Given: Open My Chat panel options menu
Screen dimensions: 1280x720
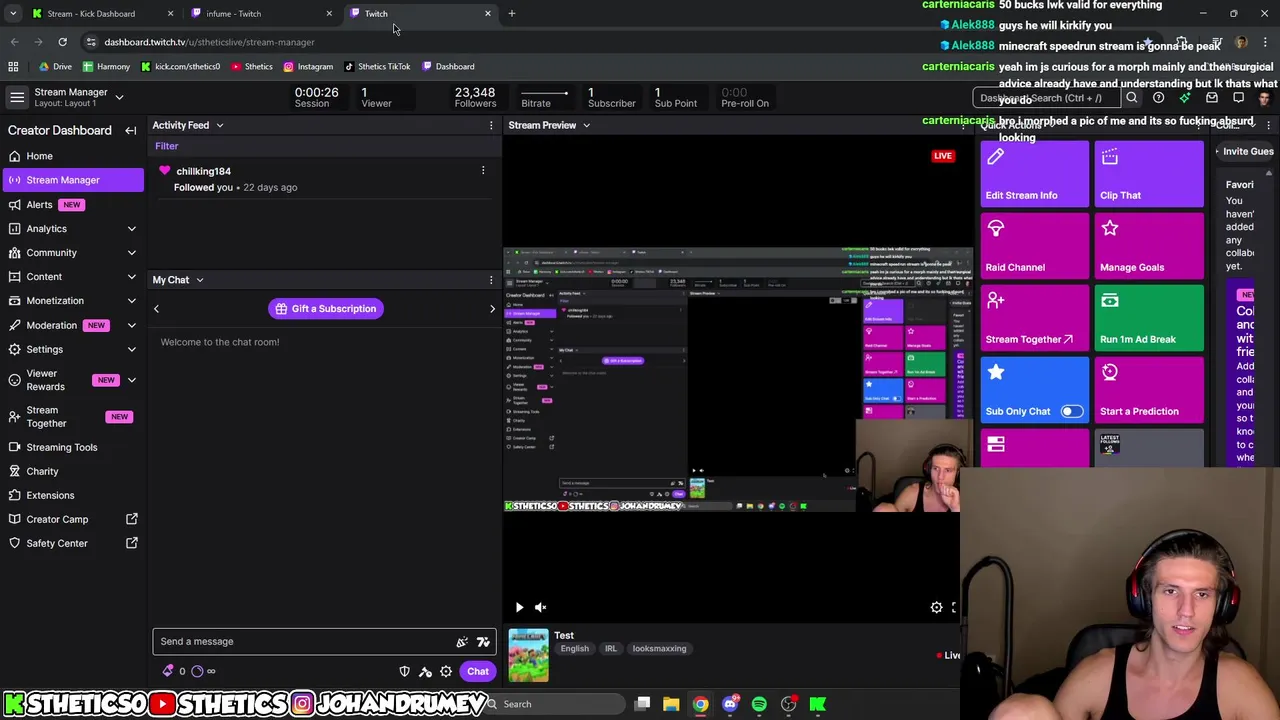Looking at the screenshot, I should click(x=491, y=280).
